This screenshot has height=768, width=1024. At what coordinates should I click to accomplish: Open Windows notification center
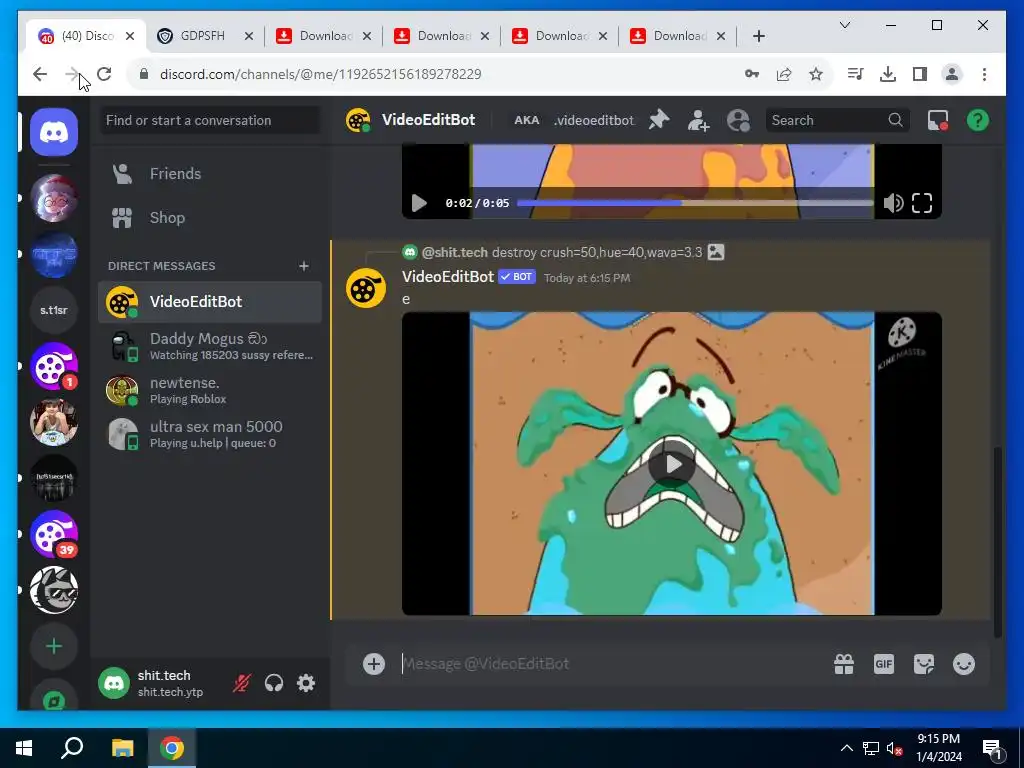(993, 748)
